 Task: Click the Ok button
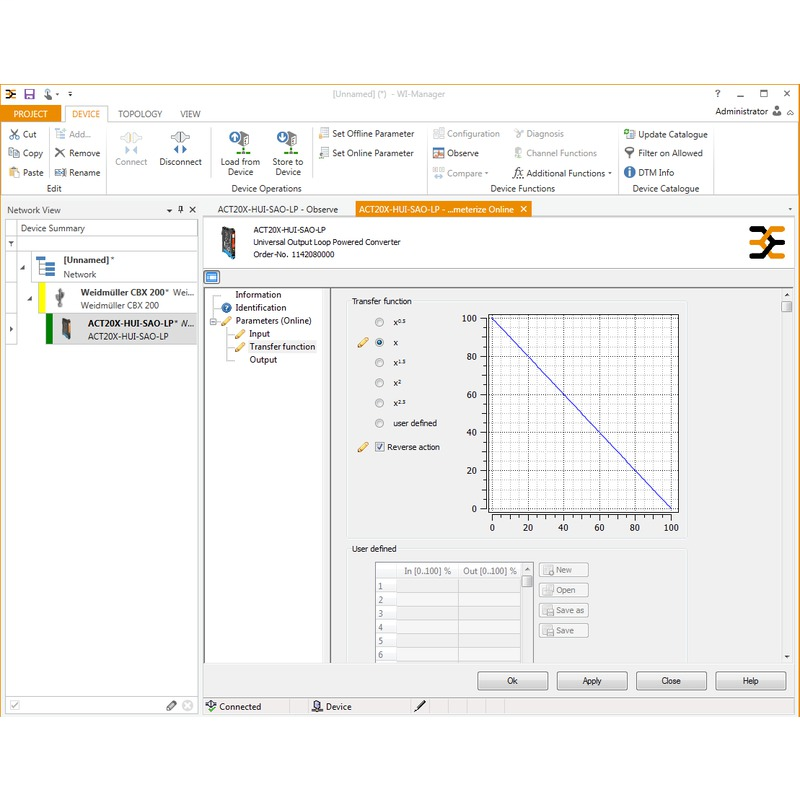[x=512, y=681]
